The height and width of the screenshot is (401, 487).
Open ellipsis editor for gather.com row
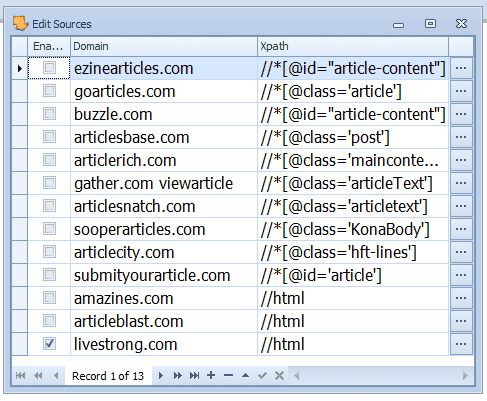point(461,183)
